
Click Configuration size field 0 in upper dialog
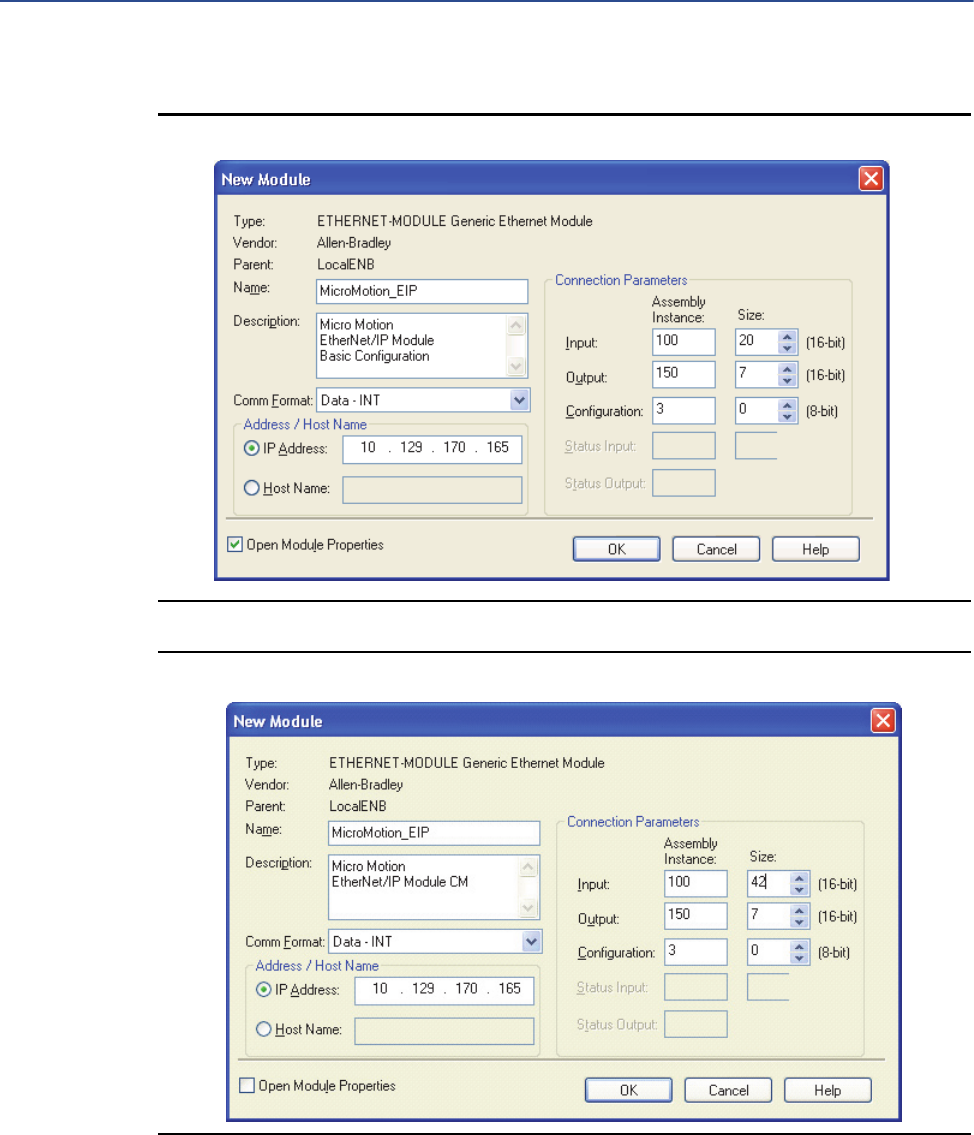(x=757, y=410)
